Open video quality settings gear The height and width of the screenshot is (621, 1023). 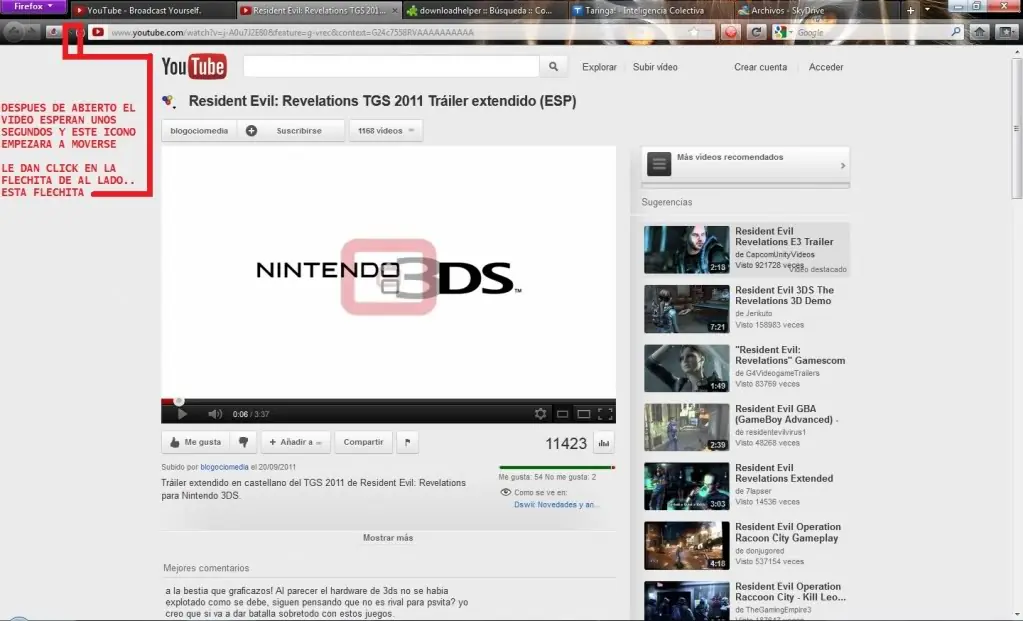pos(540,414)
